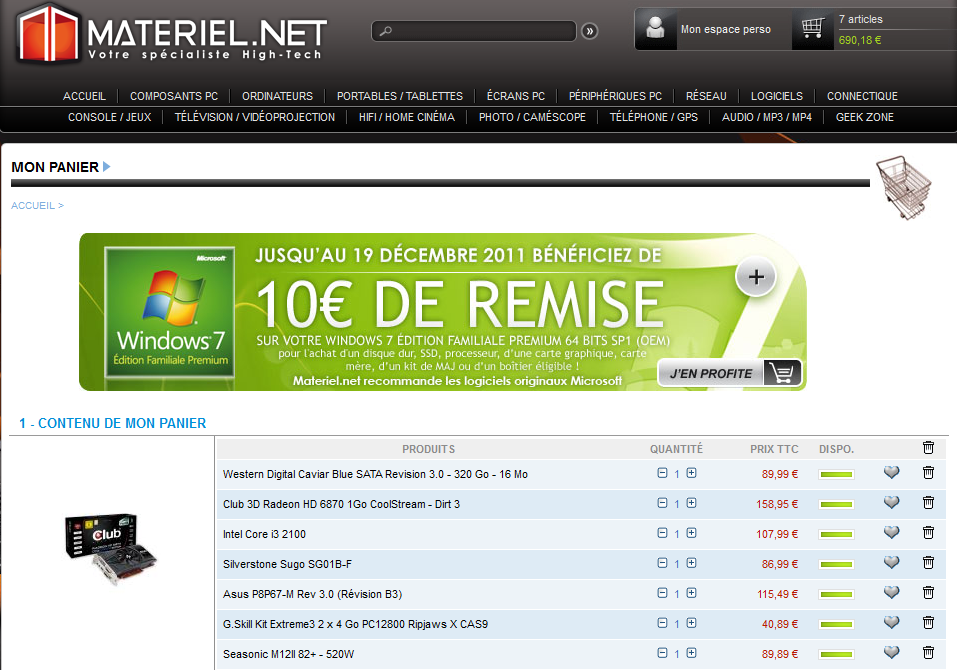
Task: Click availability bar for Intel Core i3 2100
Action: pos(836,534)
